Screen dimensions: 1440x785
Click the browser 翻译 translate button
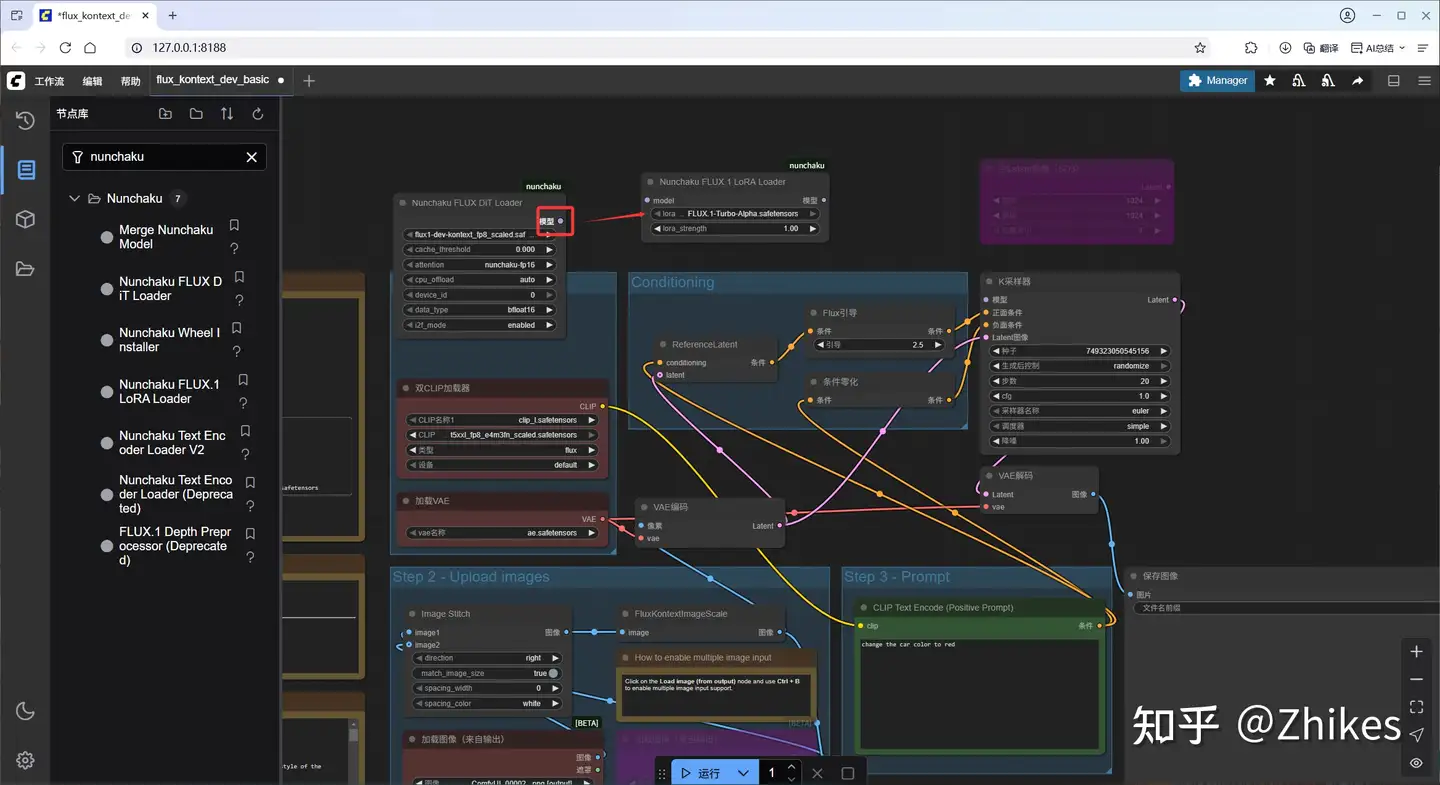1322,48
